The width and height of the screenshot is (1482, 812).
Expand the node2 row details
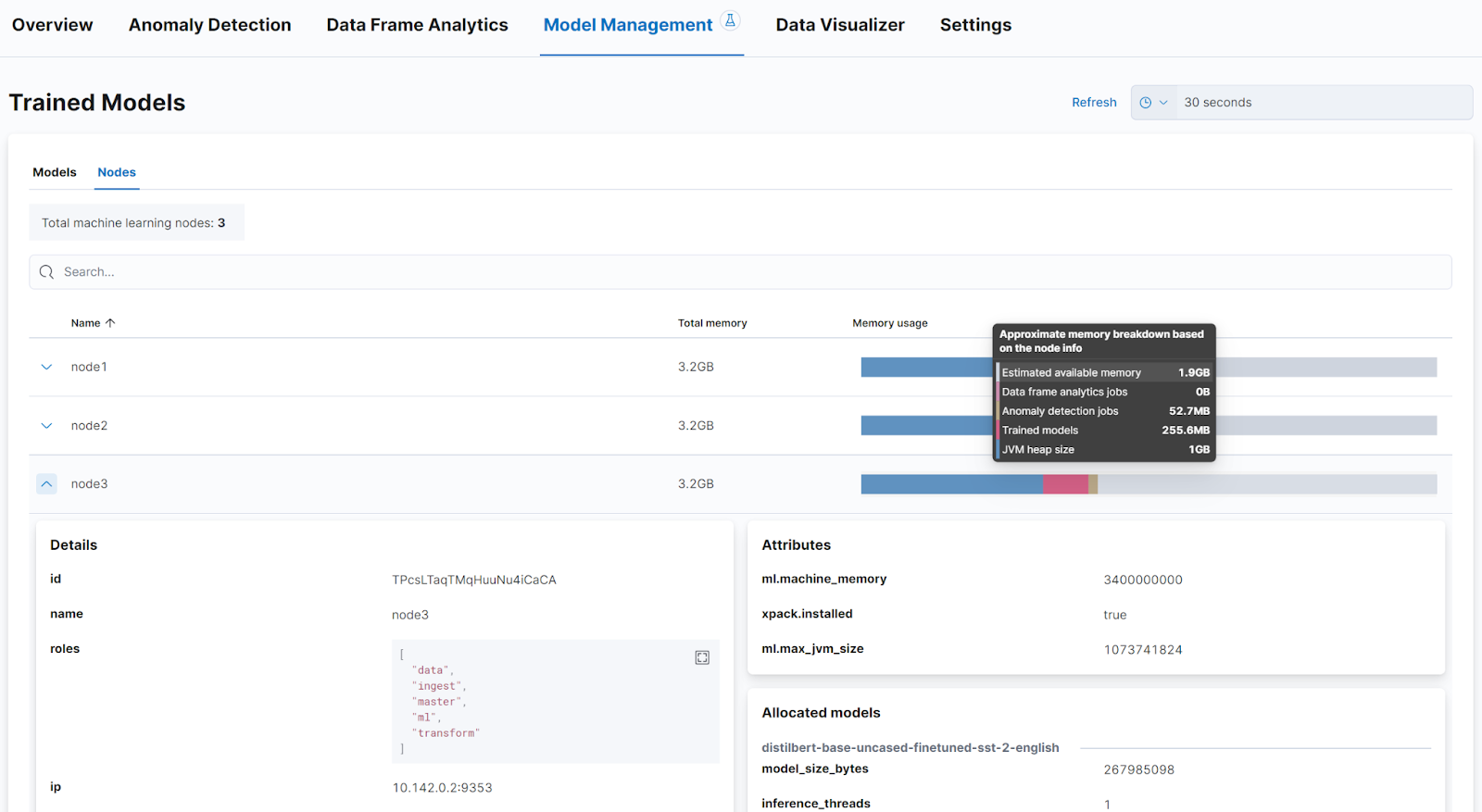tap(46, 426)
